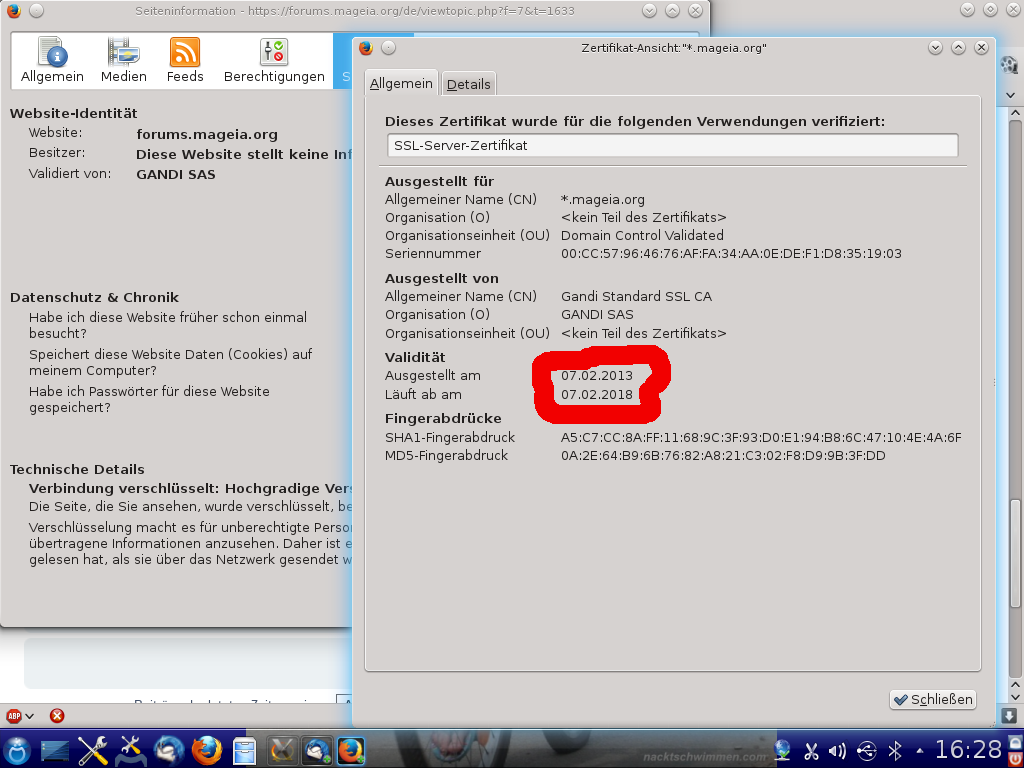This screenshot has height=768, width=1024.
Task: Click Domain Control Validated text
Action: [642, 235]
